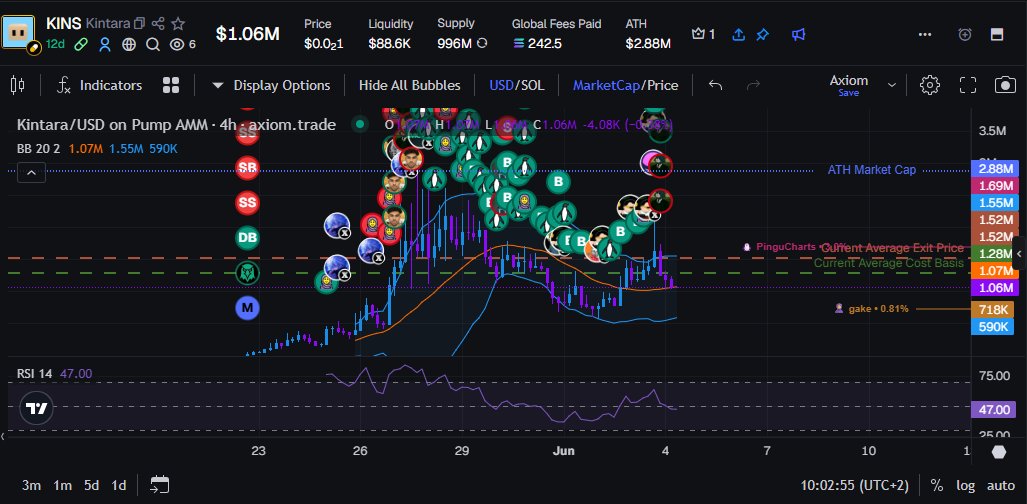1027x504 pixels.
Task: Click the 10:02:55 (UTC+2) timezone selector
Action: [x=855, y=486]
